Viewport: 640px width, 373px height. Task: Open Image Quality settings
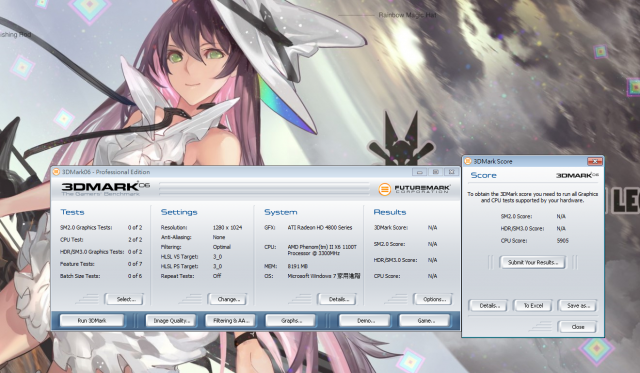(171, 321)
